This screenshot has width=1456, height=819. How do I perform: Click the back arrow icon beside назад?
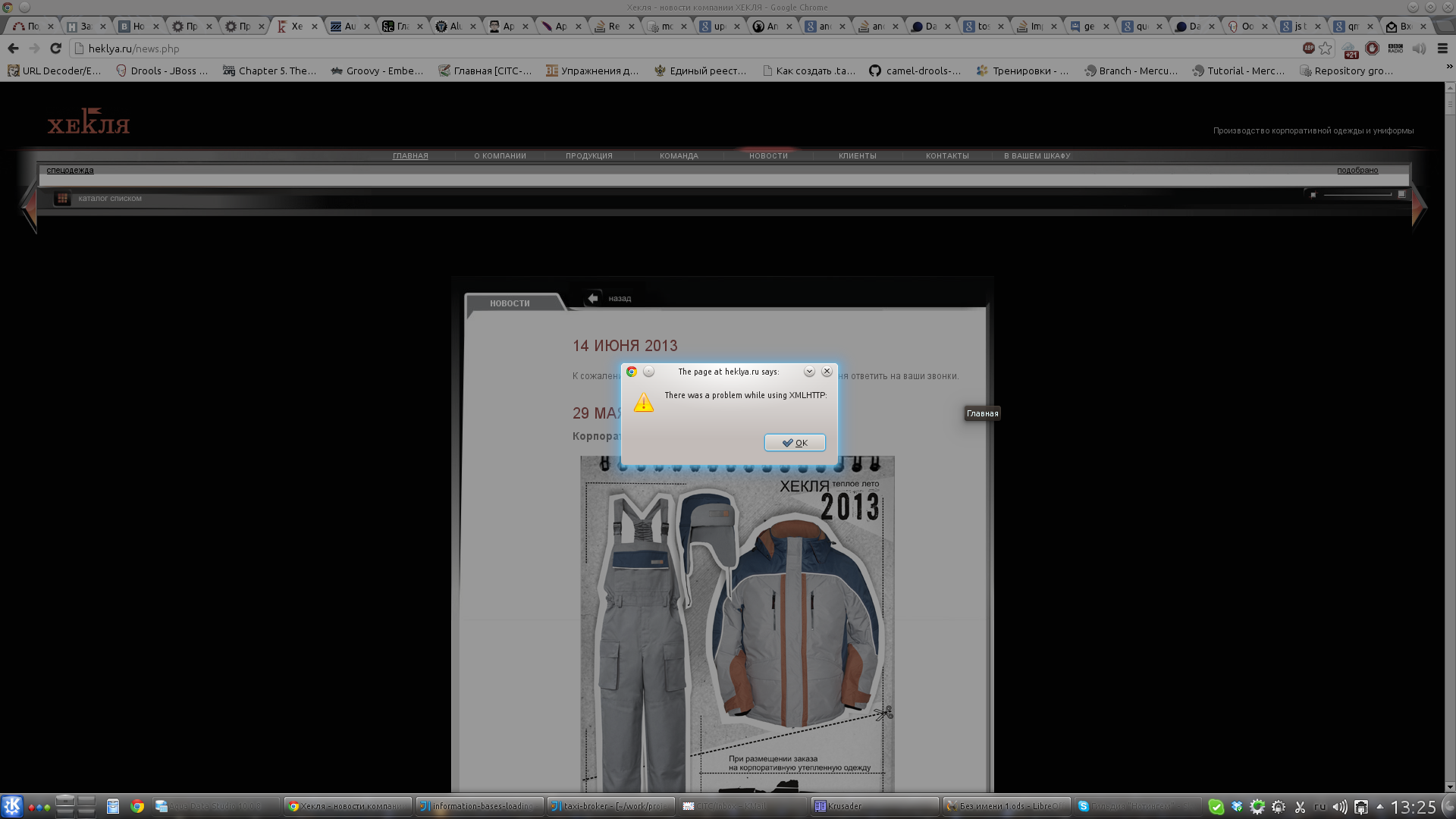click(593, 298)
